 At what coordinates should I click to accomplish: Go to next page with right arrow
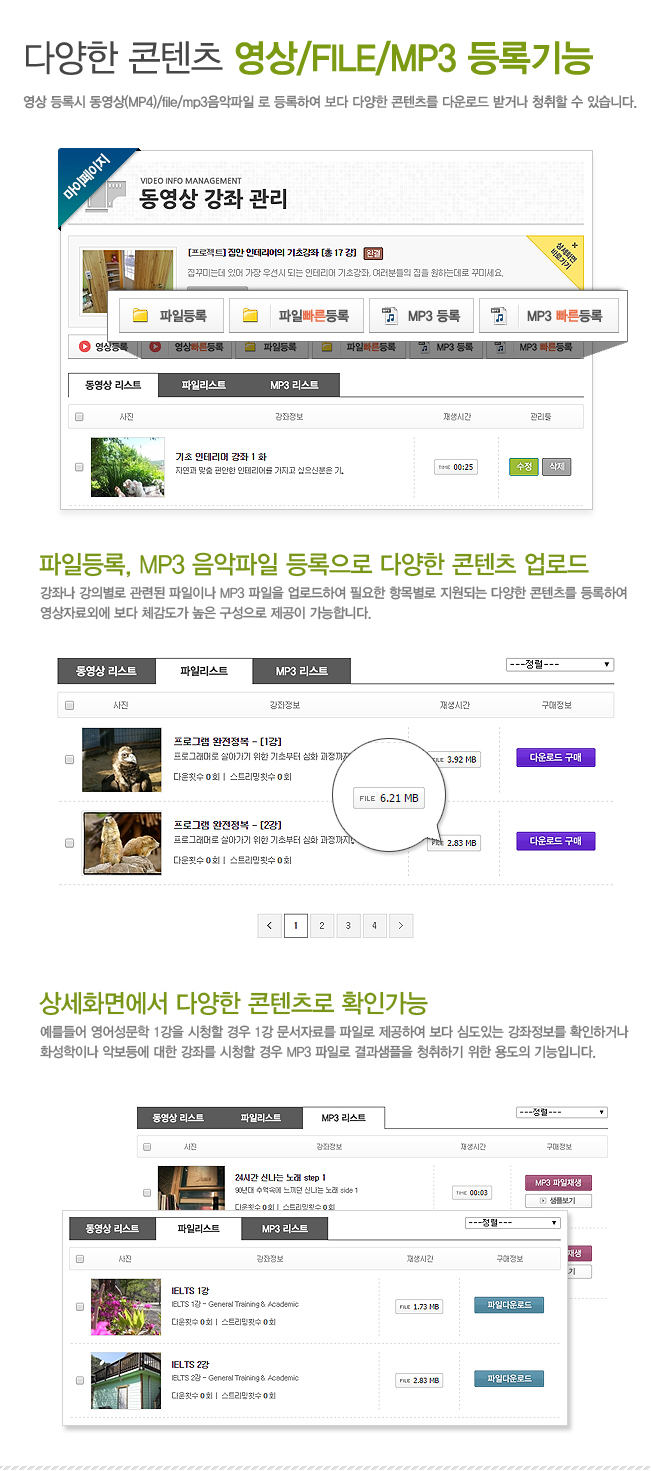[x=400, y=926]
